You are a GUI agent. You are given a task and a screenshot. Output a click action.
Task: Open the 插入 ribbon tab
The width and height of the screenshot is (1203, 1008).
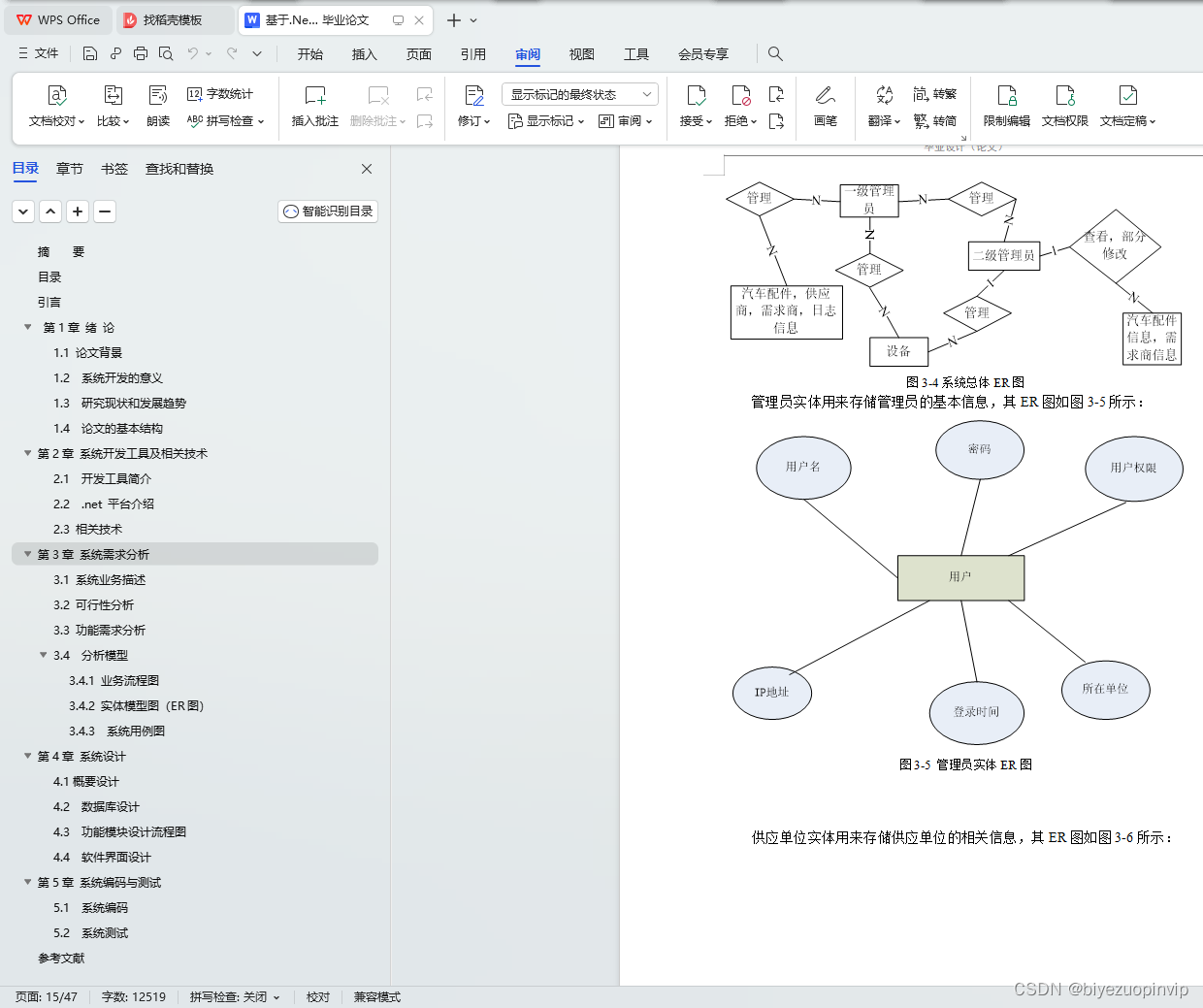click(365, 54)
